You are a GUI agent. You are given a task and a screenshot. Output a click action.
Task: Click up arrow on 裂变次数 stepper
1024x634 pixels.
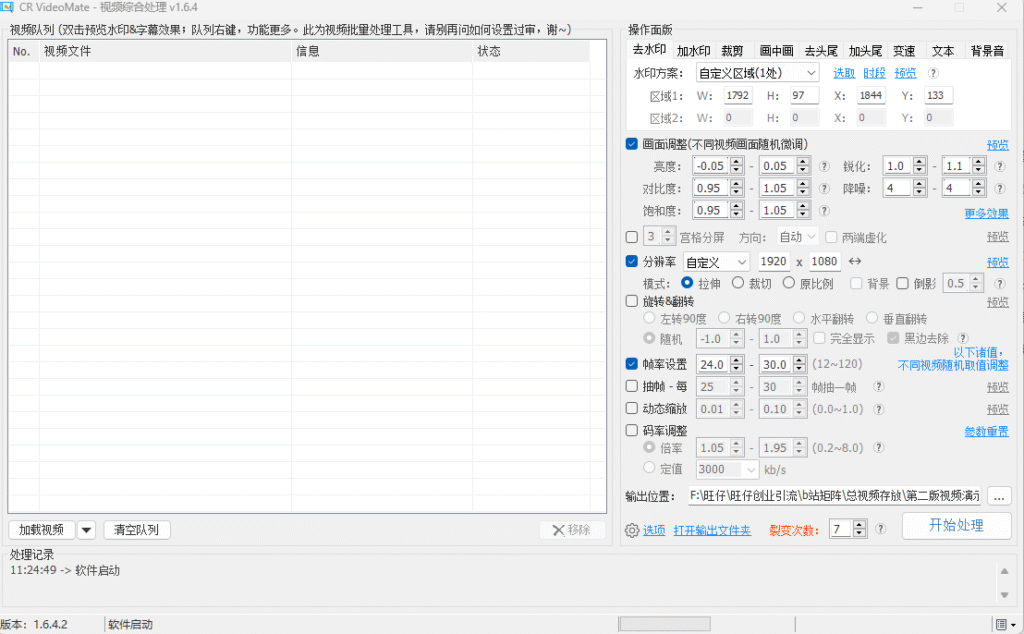pos(860,524)
